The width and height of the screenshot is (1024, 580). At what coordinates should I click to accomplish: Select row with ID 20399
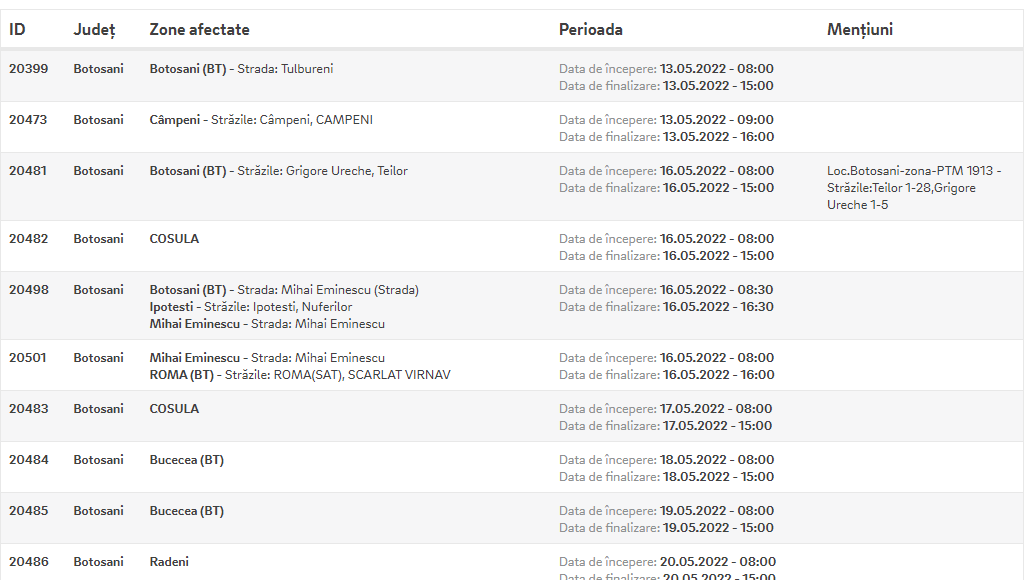point(512,76)
